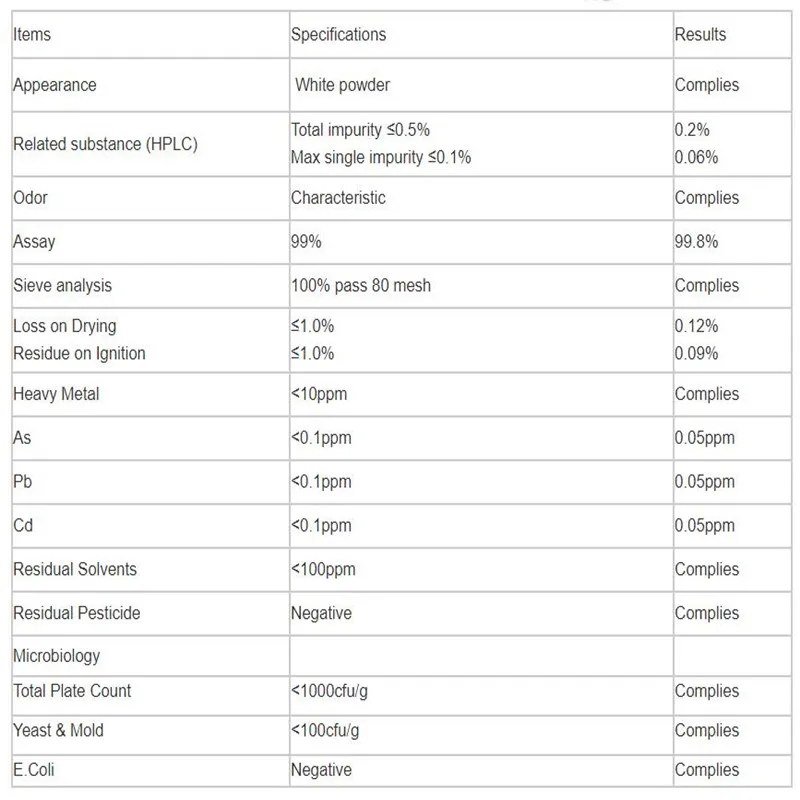
Task: Click the Sieve analysis item cell
Action: click(62, 286)
